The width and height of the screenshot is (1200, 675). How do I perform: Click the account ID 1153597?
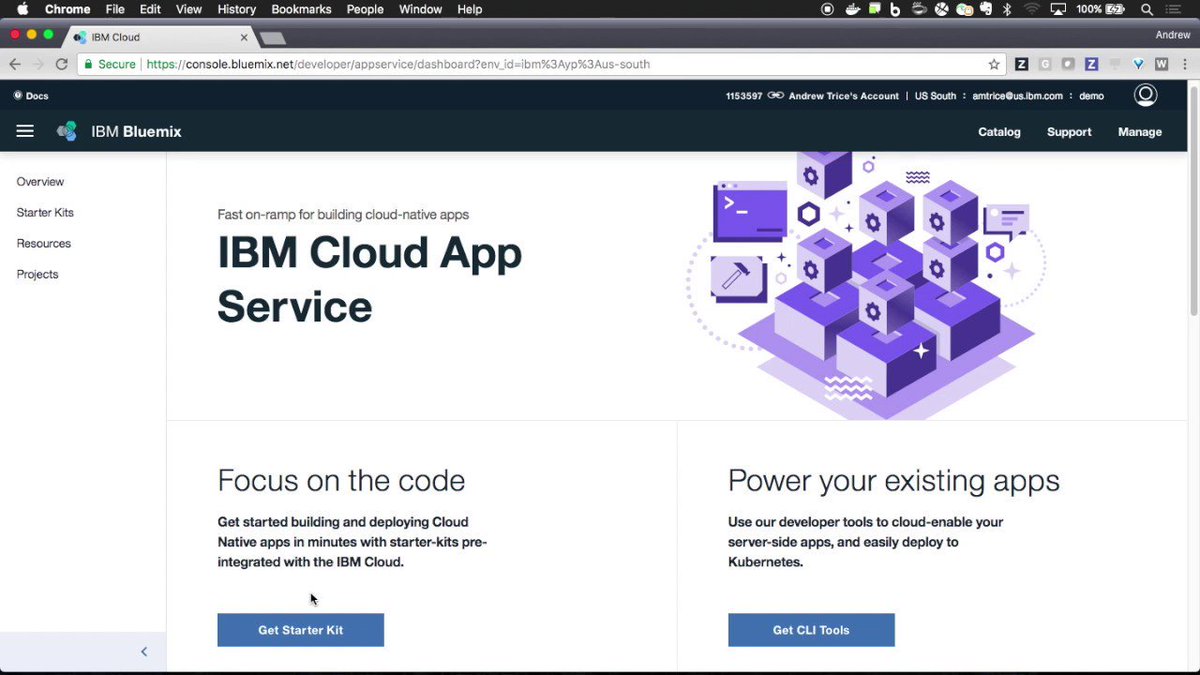[x=744, y=96]
